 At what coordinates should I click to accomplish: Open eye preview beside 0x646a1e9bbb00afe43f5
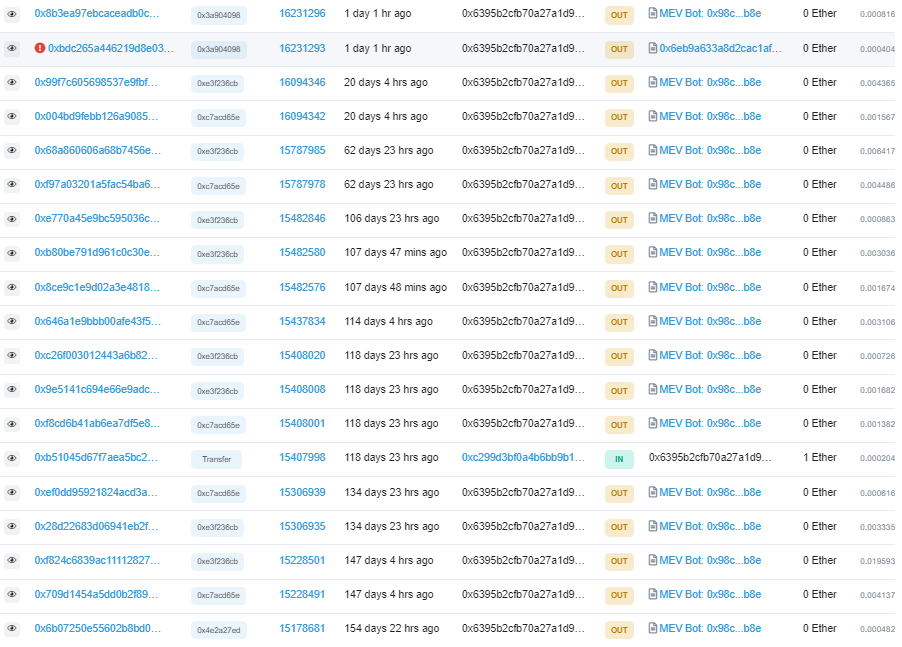pos(12,321)
